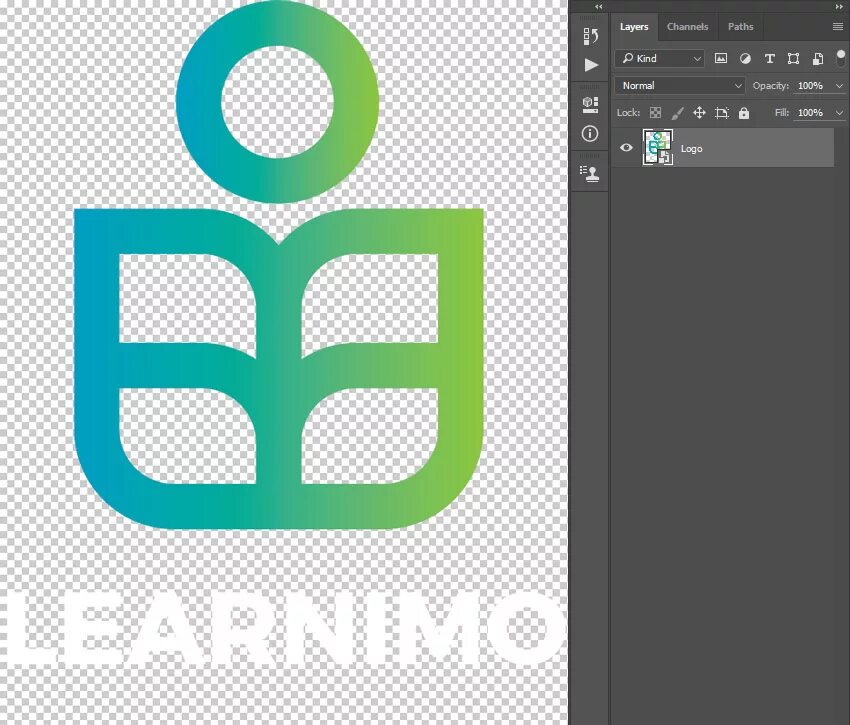Filter layers by pixel layers icon
This screenshot has width=850, height=725.
720,59
